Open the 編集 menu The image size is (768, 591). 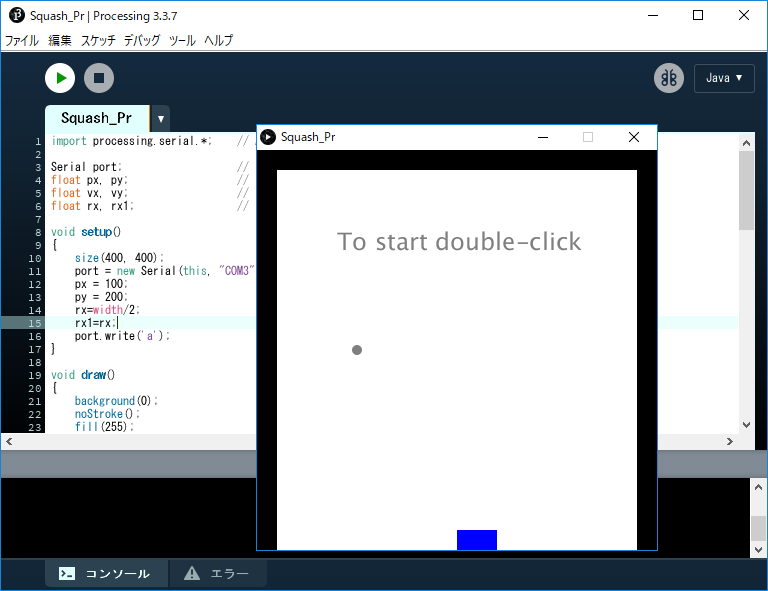click(60, 40)
